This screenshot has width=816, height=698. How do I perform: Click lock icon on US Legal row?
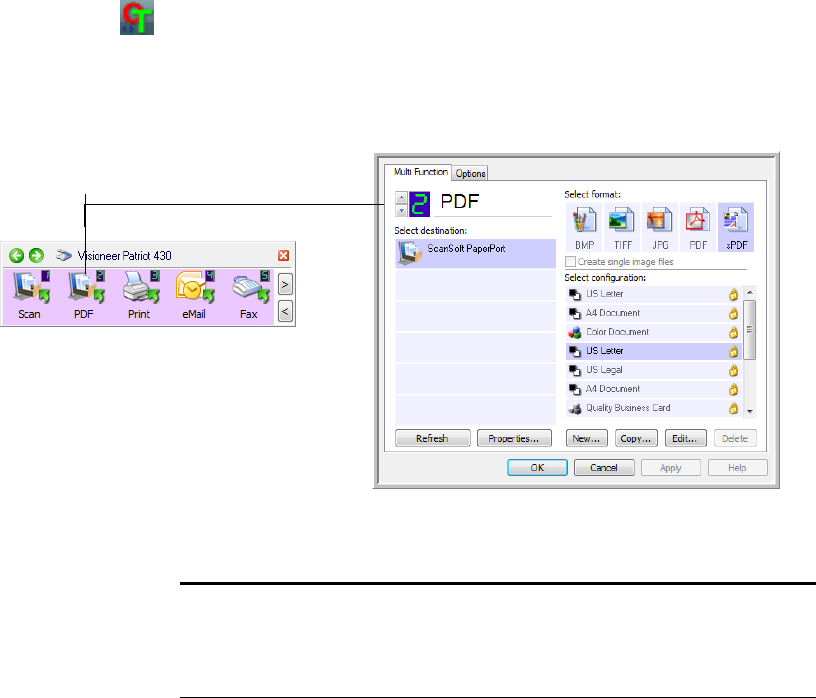(x=733, y=370)
